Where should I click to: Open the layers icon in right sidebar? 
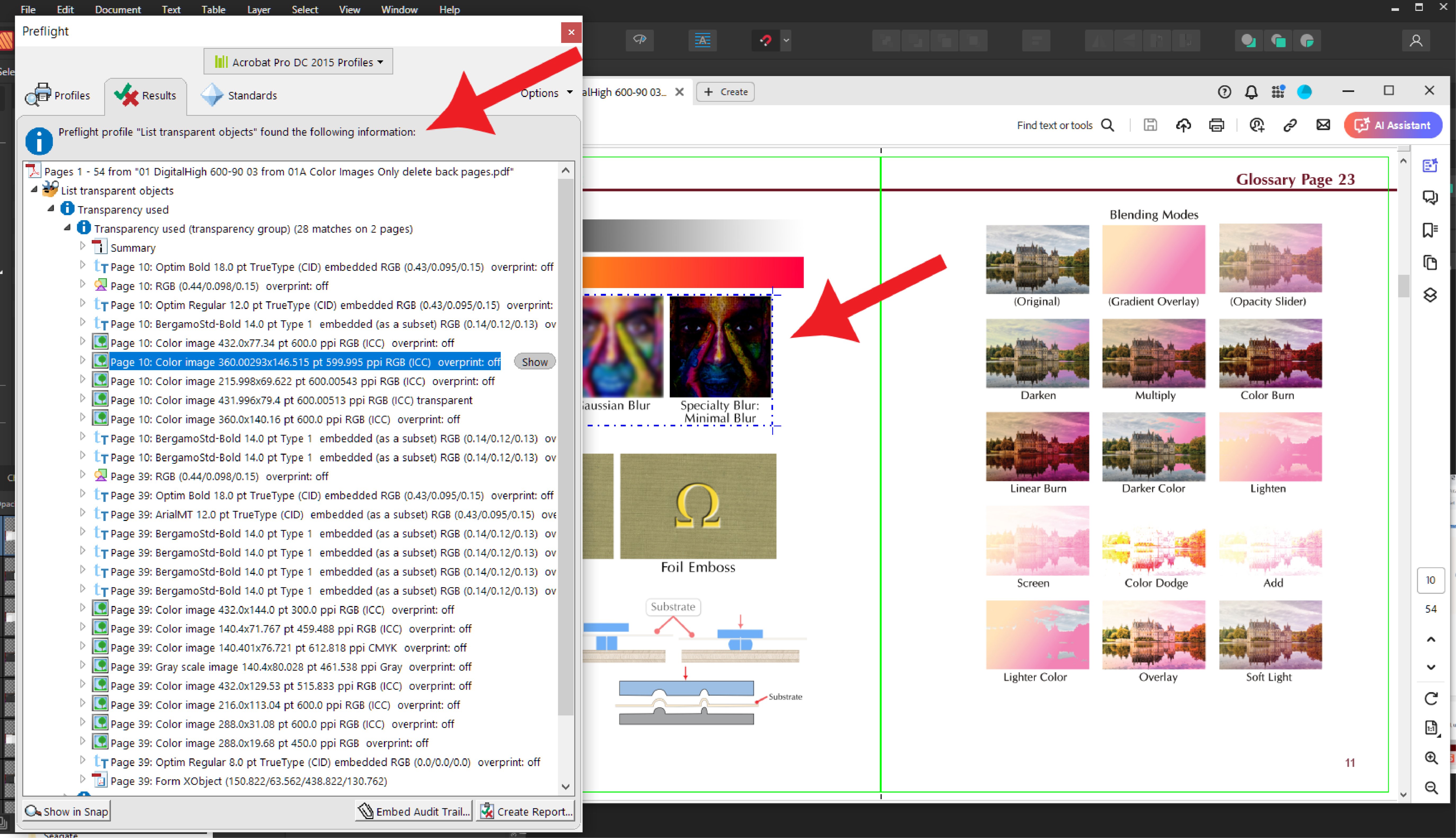[1430, 295]
